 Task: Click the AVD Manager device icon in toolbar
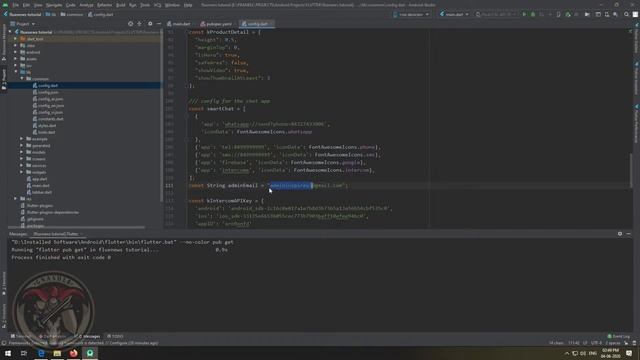click(x=607, y=14)
